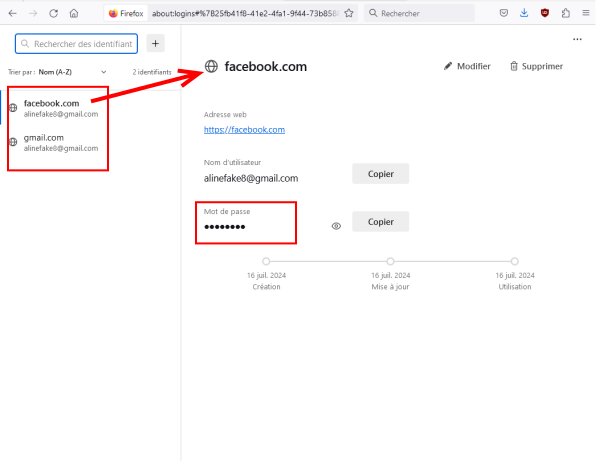
Task: Click the username alinefake8@gmail.com value
Action: [x=251, y=178]
